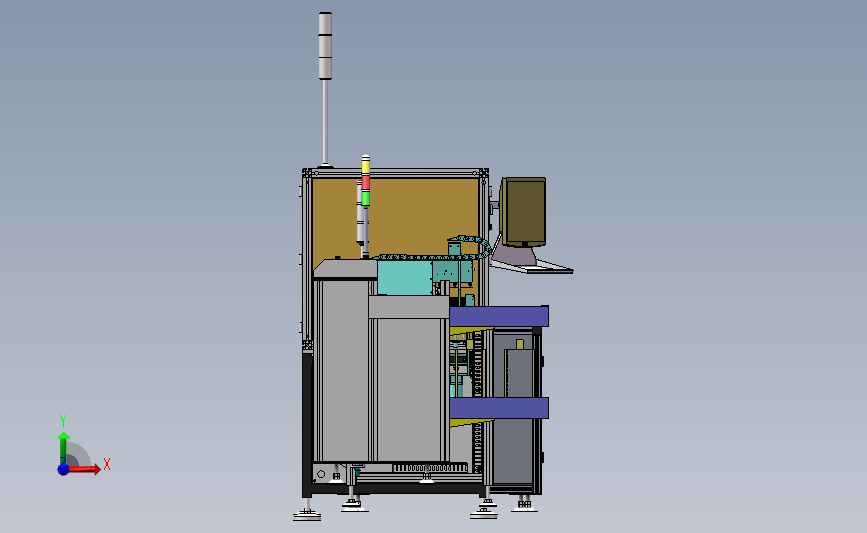Select the green segment of the stack light
Image resolution: width=867 pixels, height=533 pixels.
[x=365, y=198]
